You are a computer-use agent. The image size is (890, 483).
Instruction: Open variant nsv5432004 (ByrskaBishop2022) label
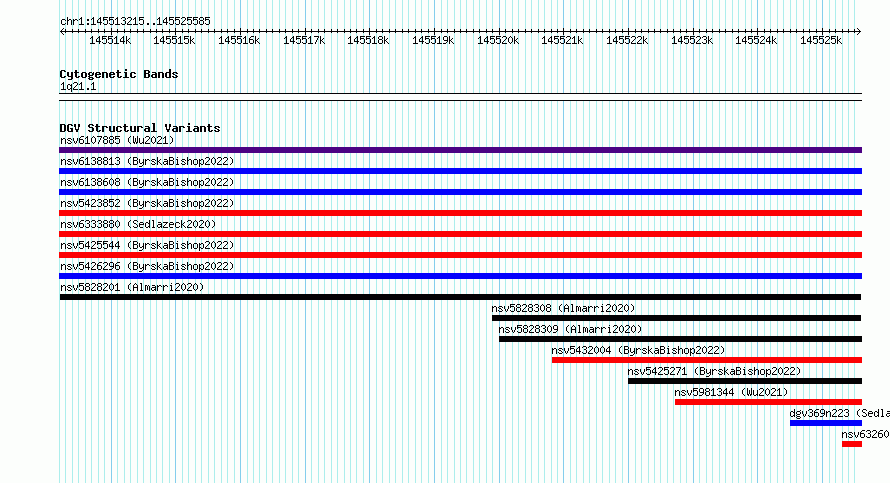click(638, 350)
